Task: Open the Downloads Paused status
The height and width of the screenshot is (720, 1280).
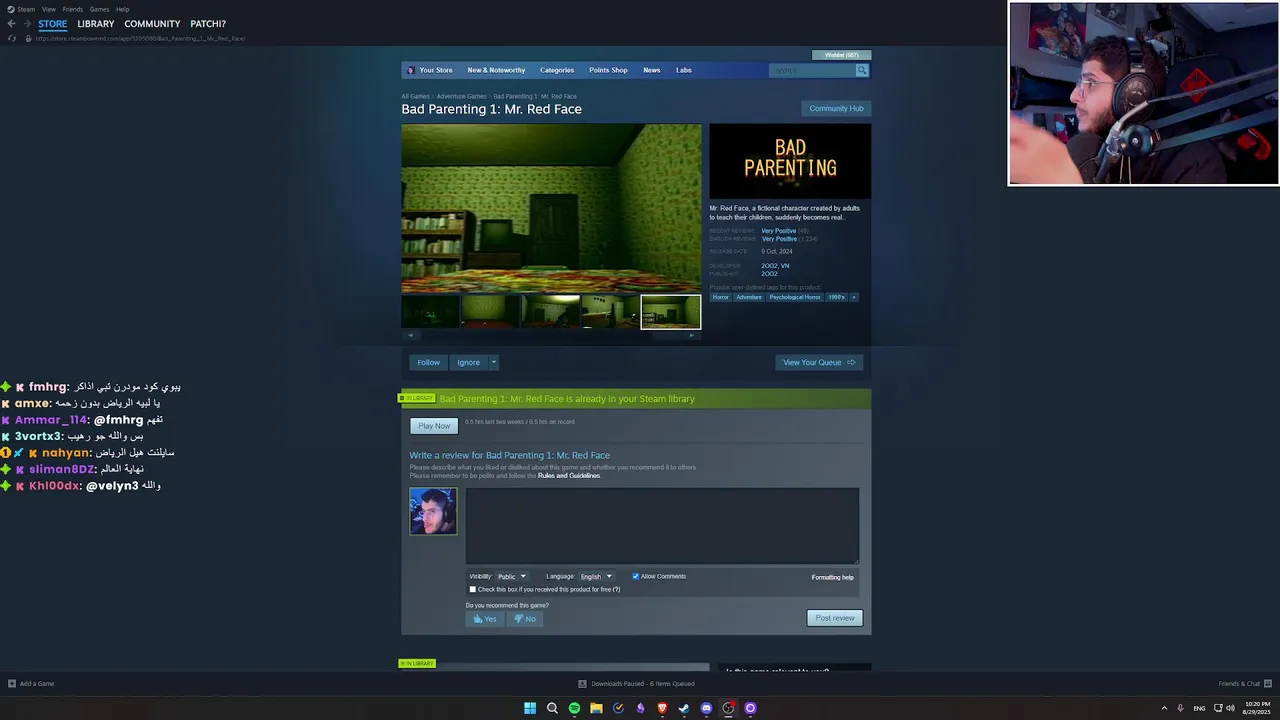Action: [x=636, y=684]
